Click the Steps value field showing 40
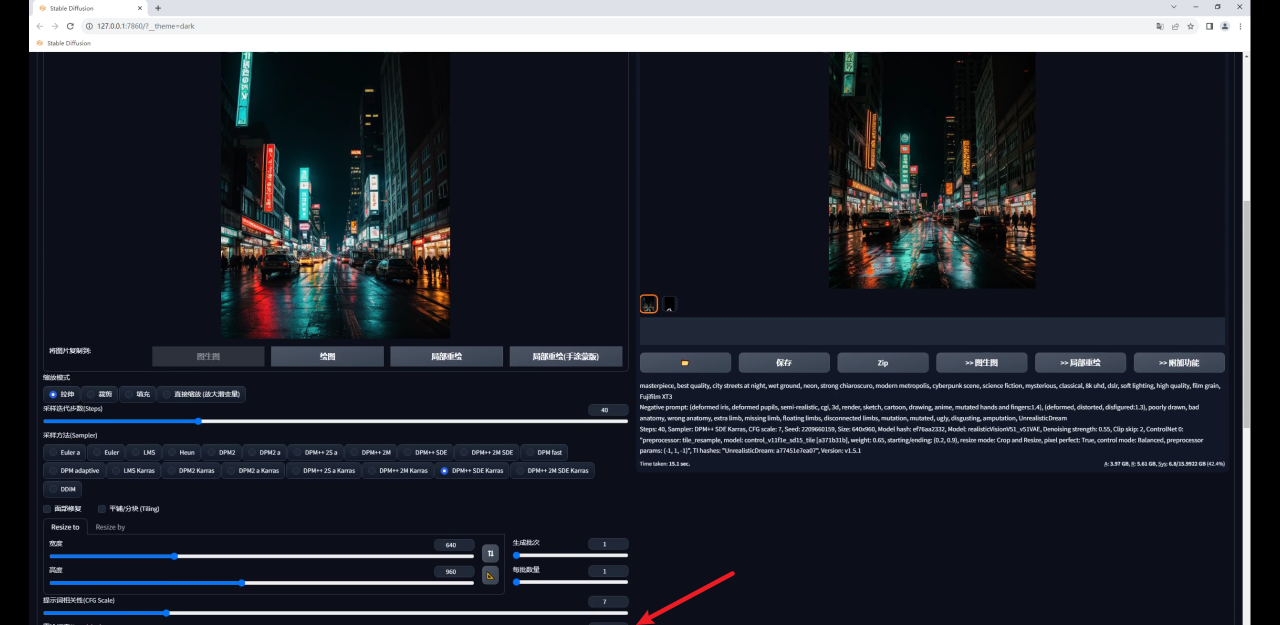This screenshot has height=625, width=1280. coord(608,410)
